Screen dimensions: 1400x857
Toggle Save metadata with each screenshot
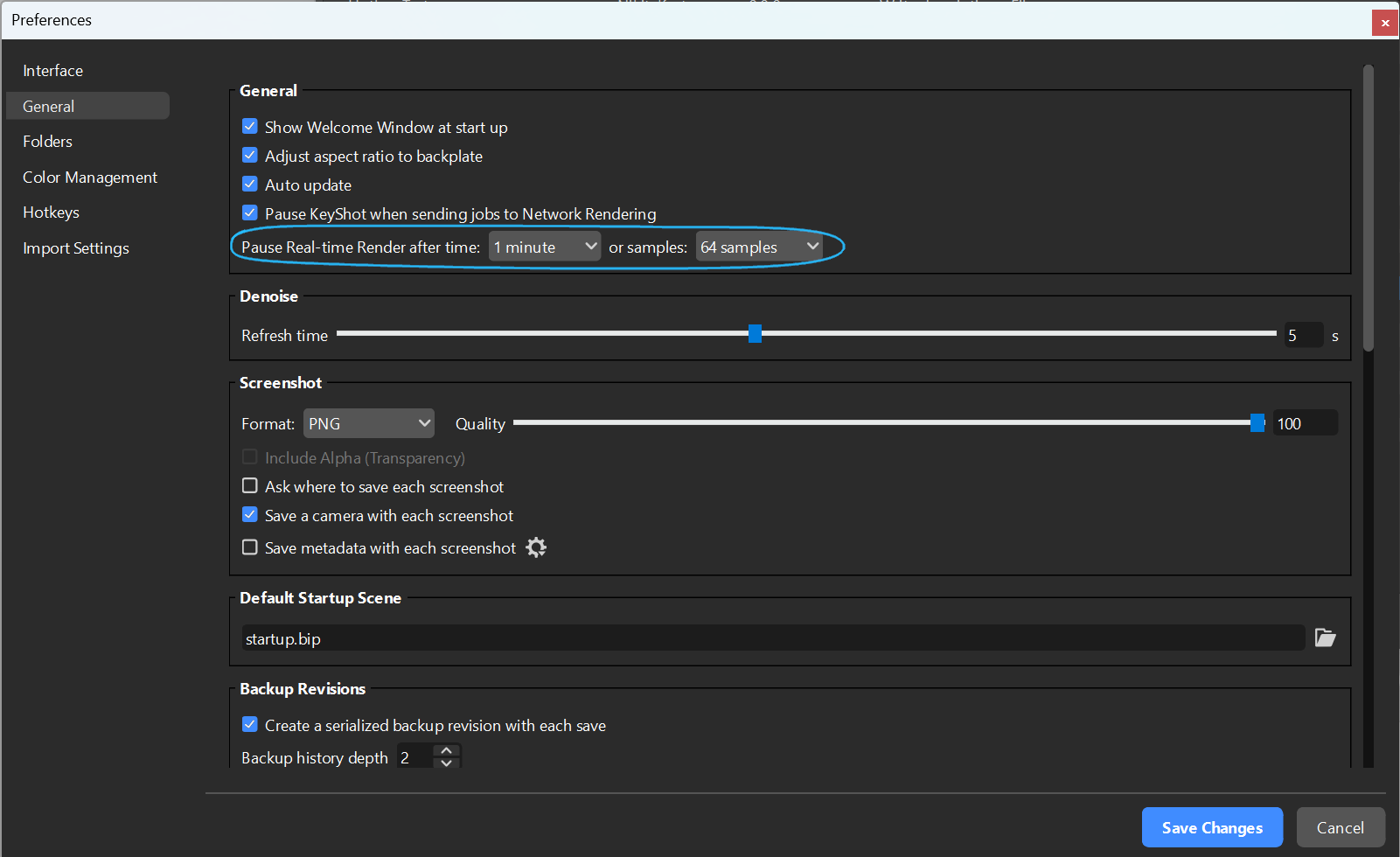[249, 547]
